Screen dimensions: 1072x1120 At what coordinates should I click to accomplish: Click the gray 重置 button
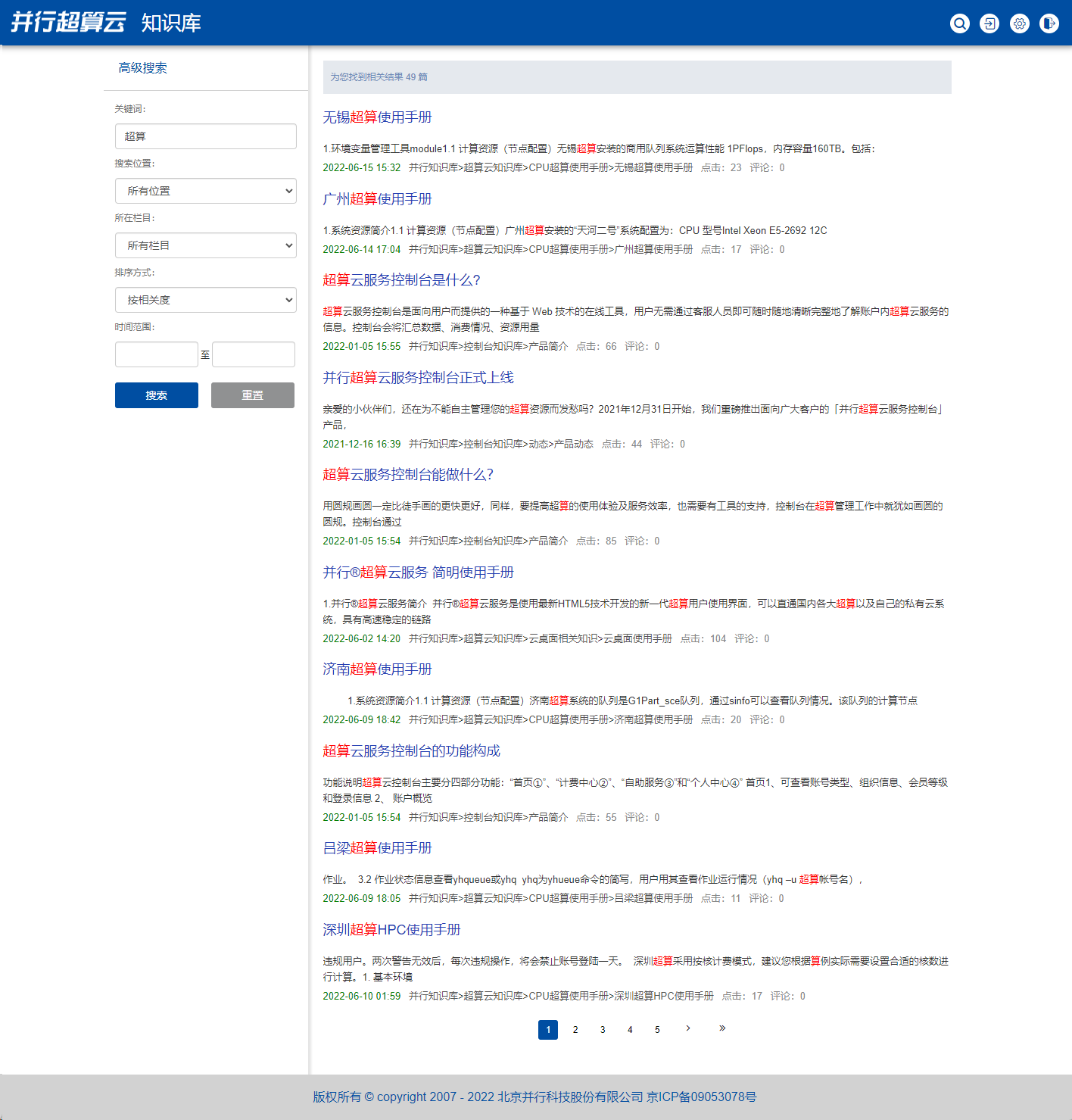coord(253,395)
